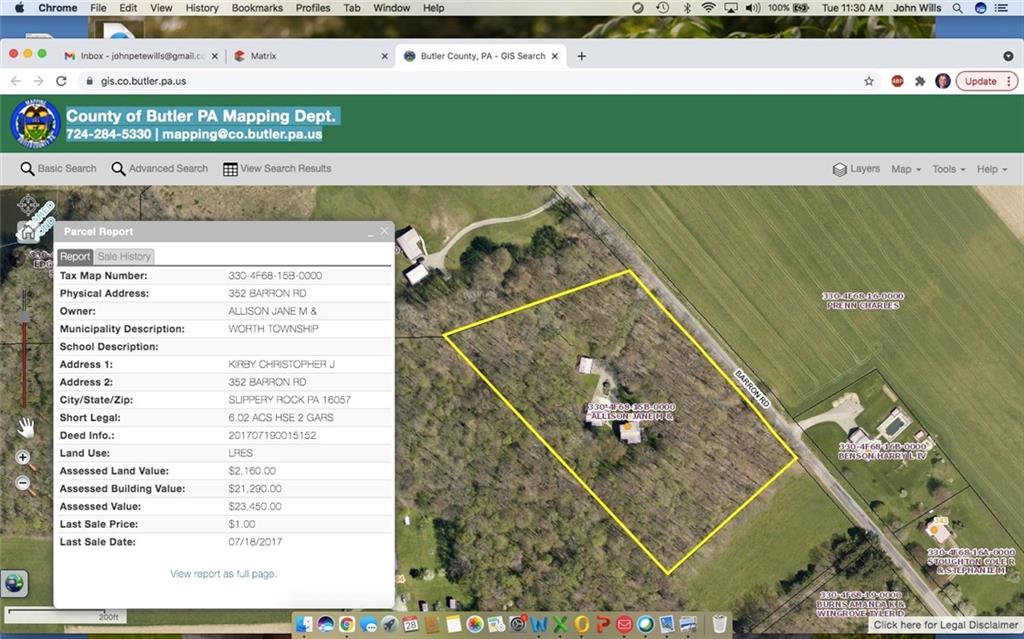
Task: Click the Chrome Update button
Action: (986, 81)
